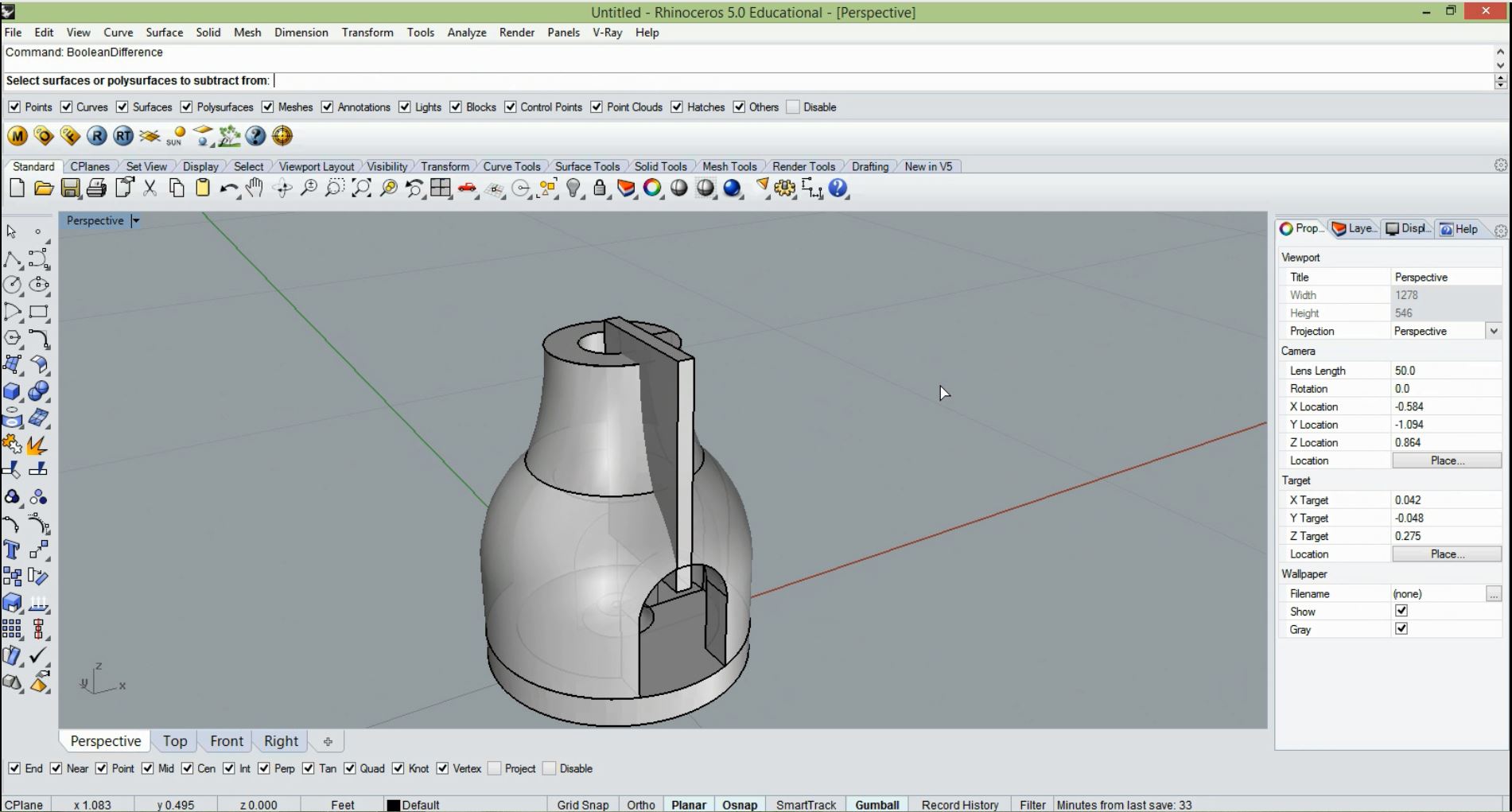
Task: Click the Default layer color swatch
Action: tap(393, 805)
